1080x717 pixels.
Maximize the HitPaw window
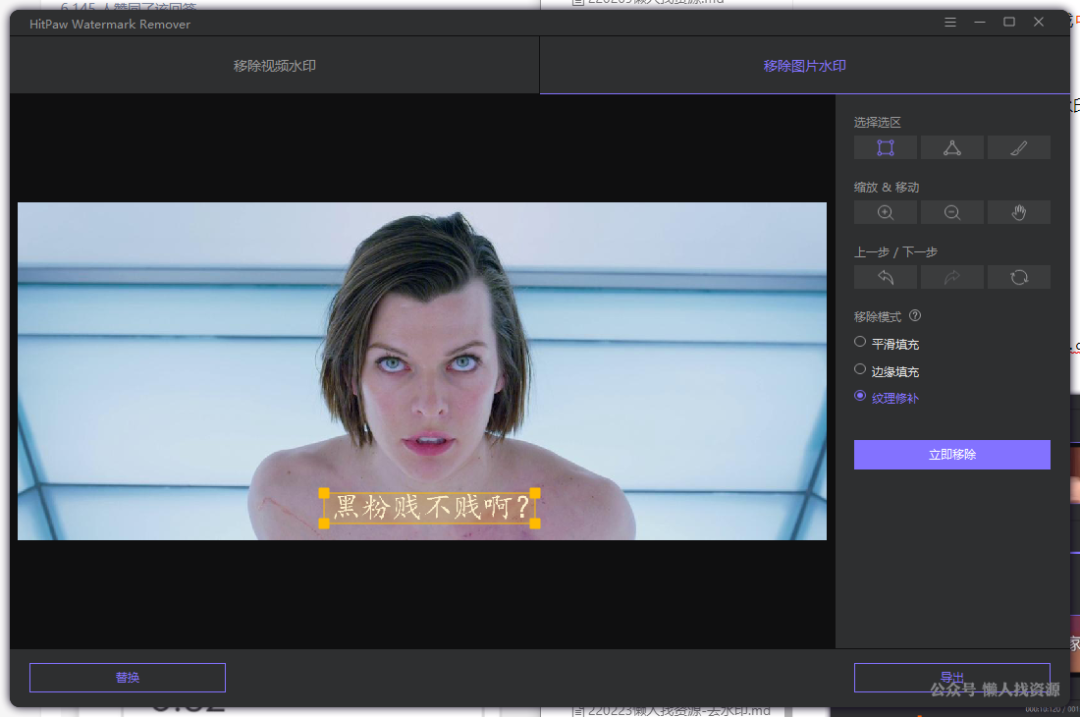pos(1009,22)
